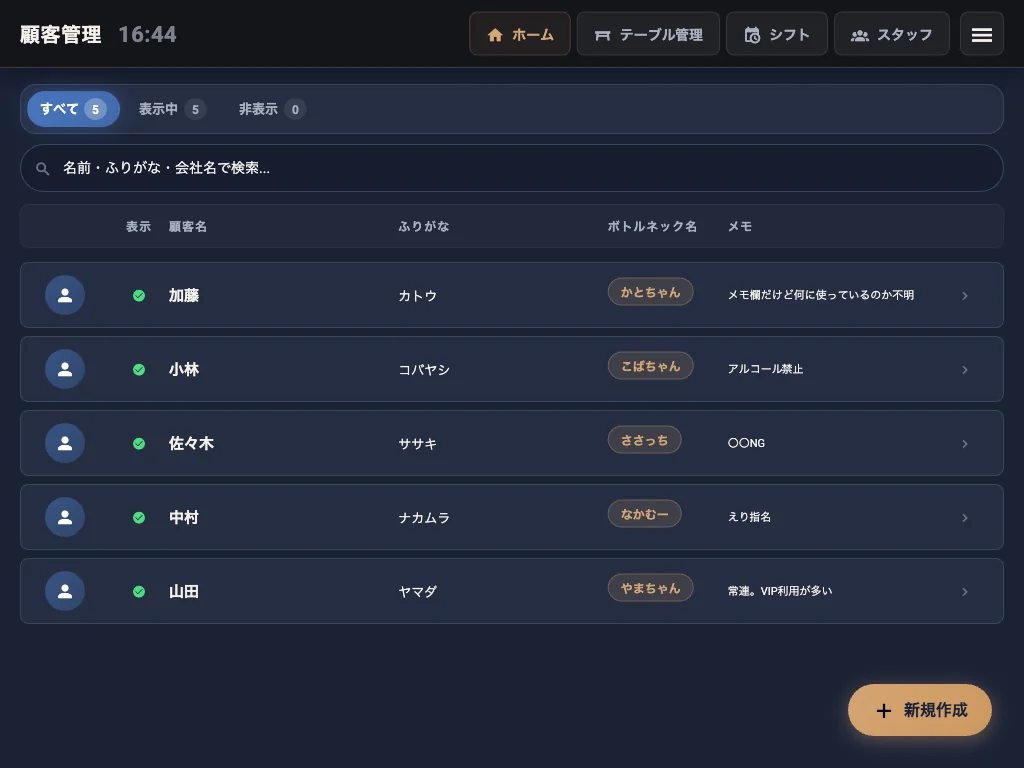Click the なかむー bottle neck badge
This screenshot has height=768, width=1024.
coord(645,514)
